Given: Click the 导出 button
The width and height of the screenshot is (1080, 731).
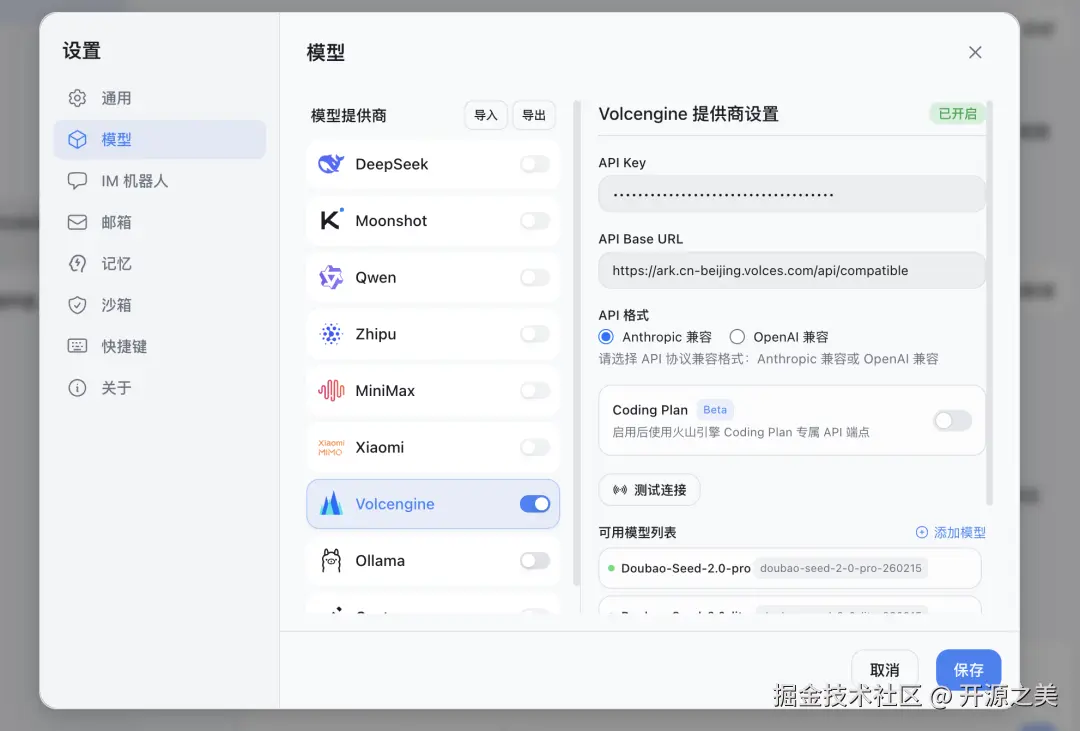Looking at the screenshot, I should click(534, 115).
